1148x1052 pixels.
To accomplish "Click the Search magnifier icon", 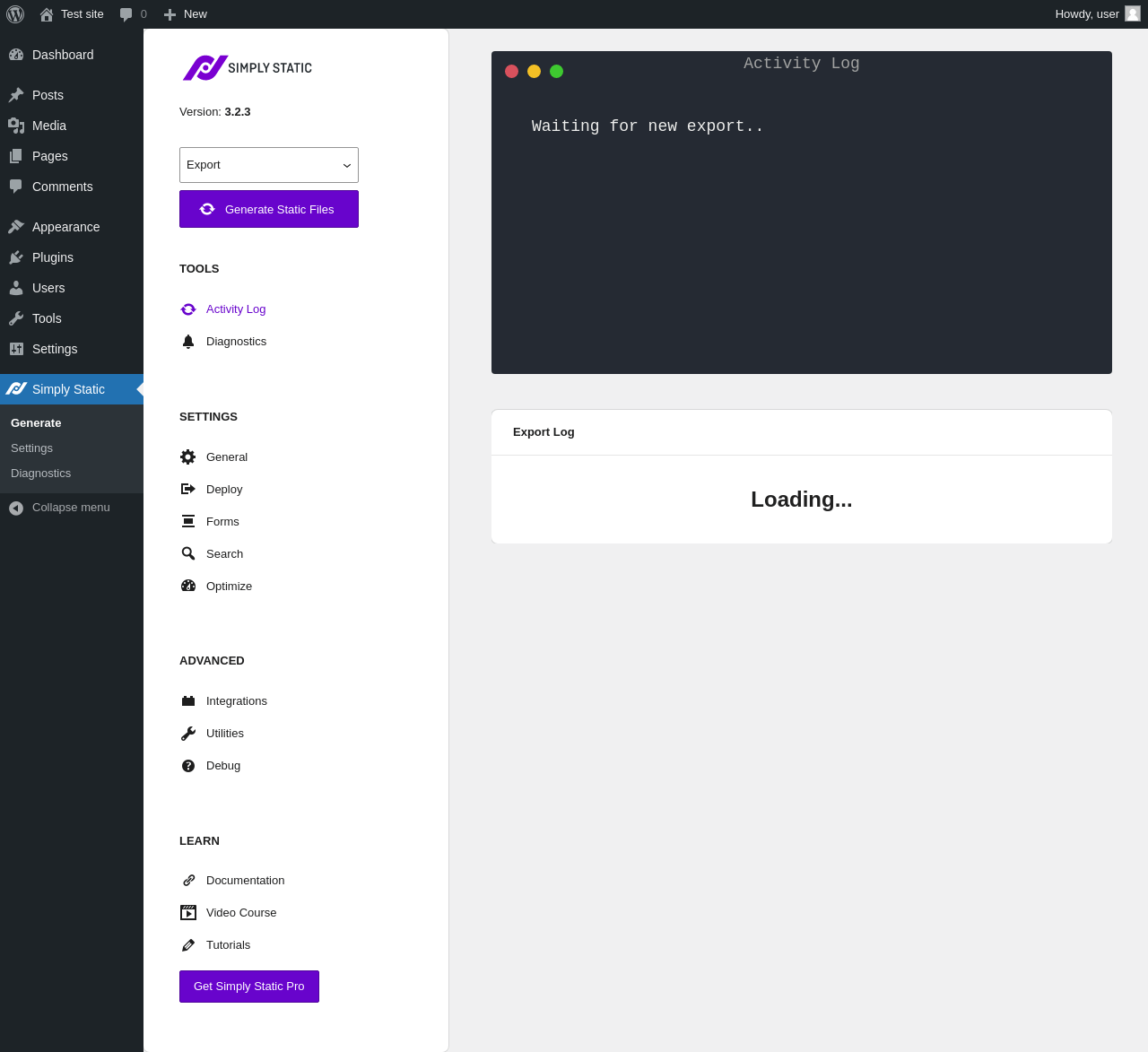I will point(188,554).
